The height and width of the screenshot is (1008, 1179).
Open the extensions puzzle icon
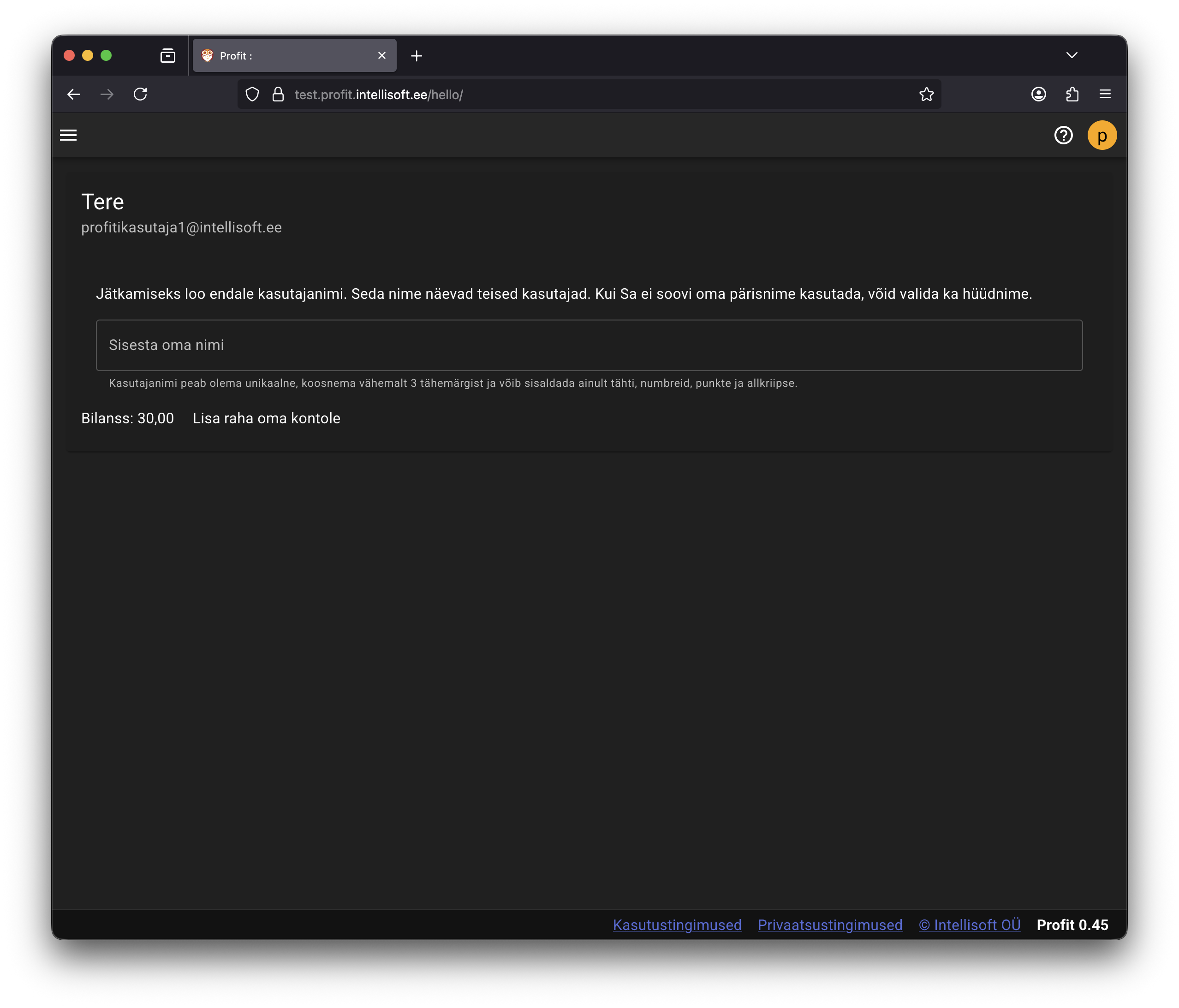(x=1072, y=95)
